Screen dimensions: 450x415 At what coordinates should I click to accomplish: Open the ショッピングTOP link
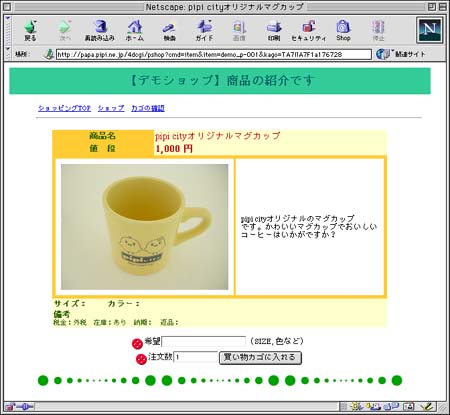[64, 108]
